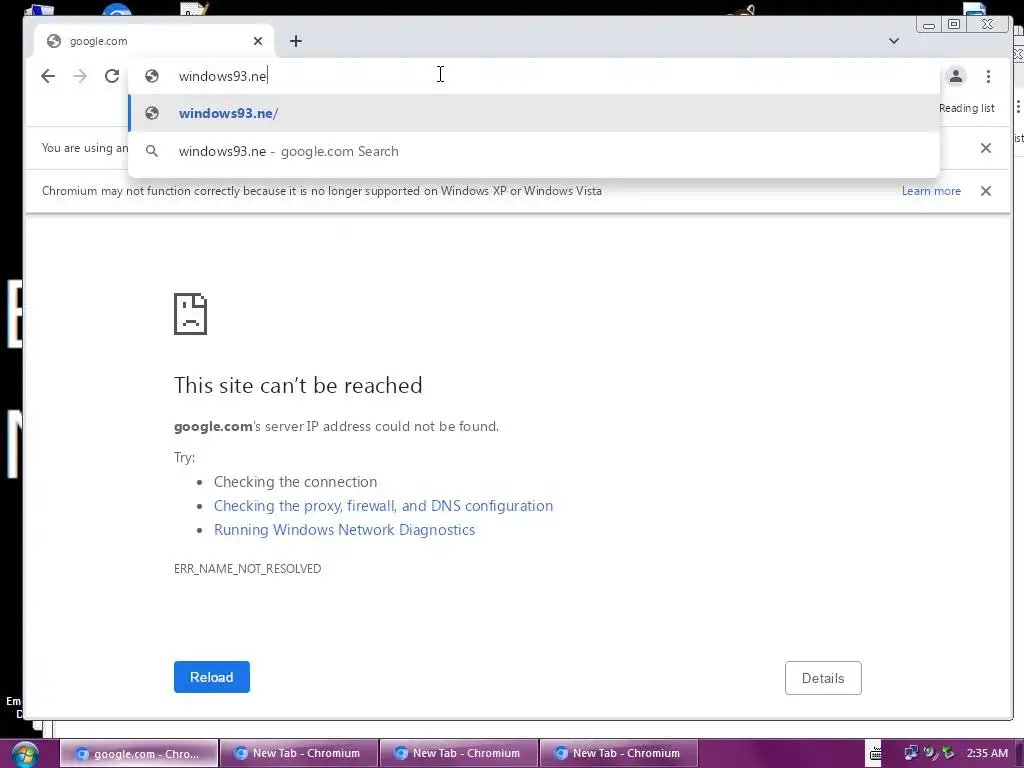The image size is (1024, 768).
Task: Click the on-screen keyboard tray icon
Action: pyautogui.click(x=875, y=754)
